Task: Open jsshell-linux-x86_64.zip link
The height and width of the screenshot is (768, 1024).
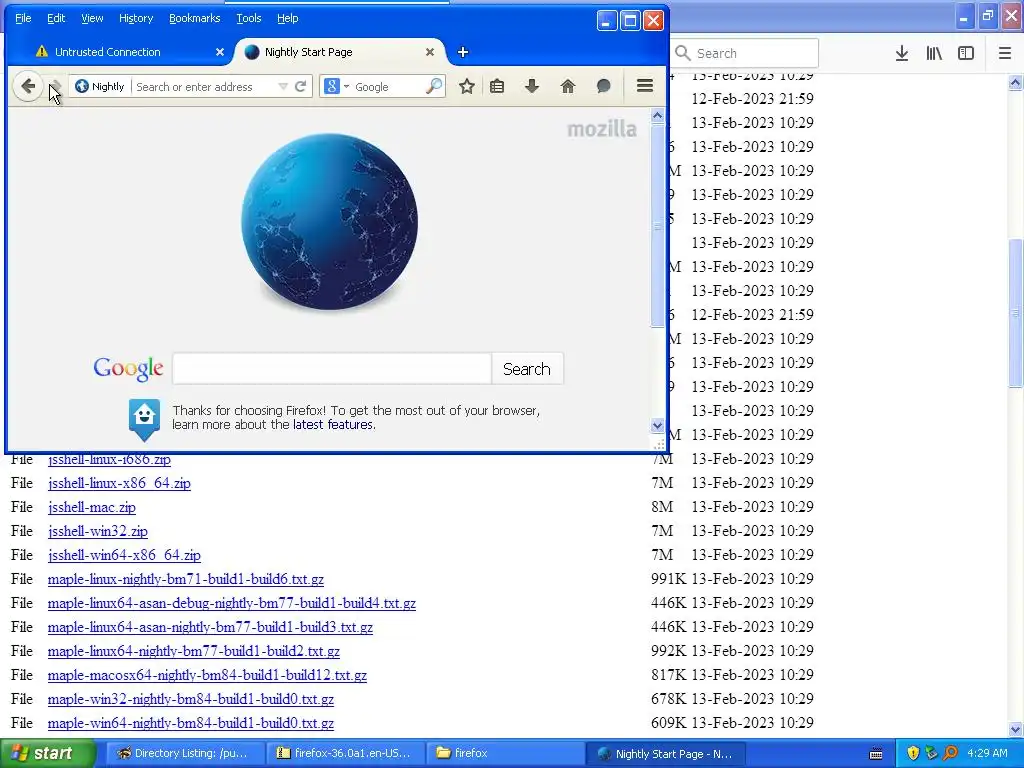Action: click(x=119, y=483)
